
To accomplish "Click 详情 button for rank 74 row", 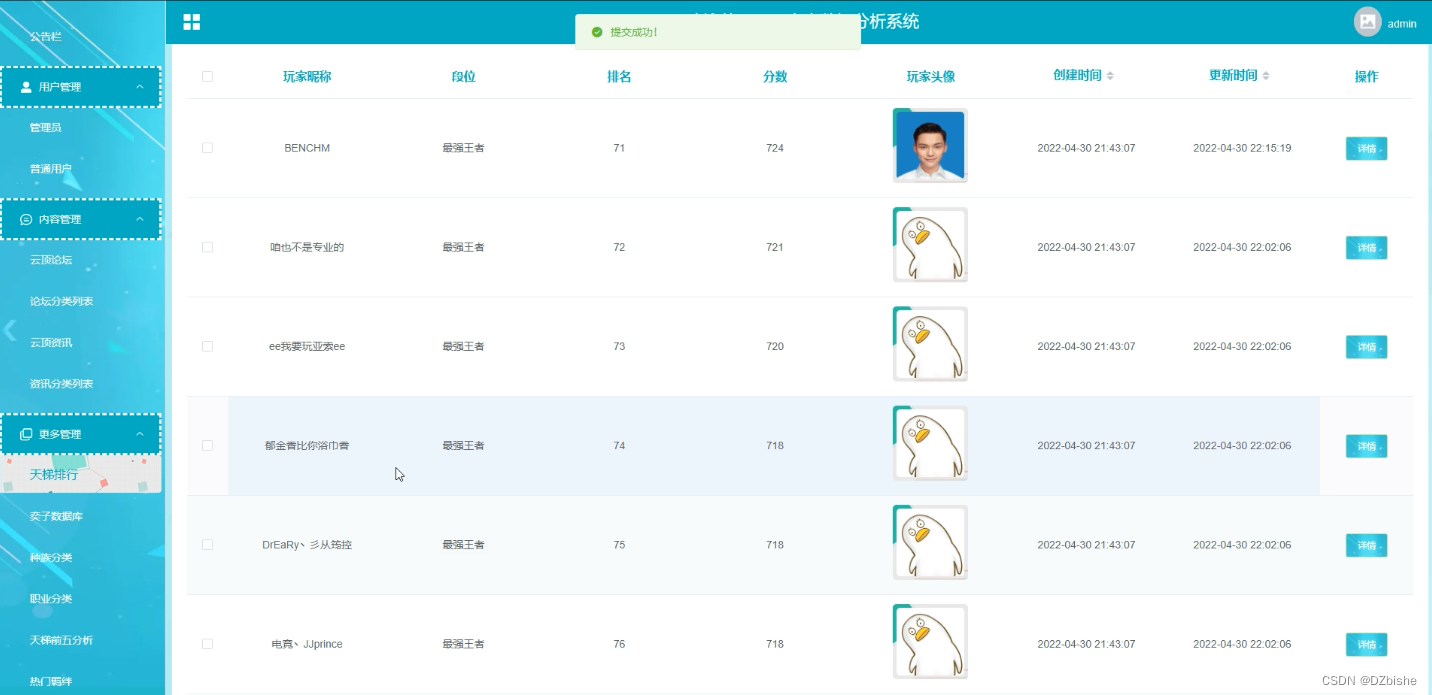I will pos(1366,445).
